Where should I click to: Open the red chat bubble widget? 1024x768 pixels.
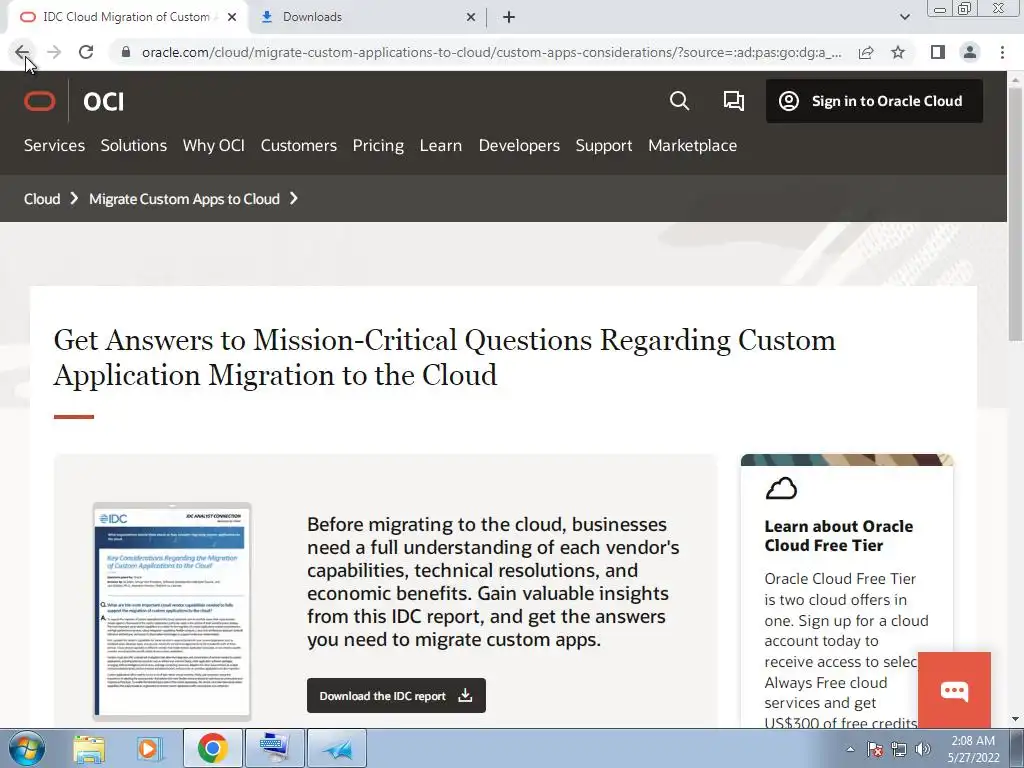click(954, 690)
